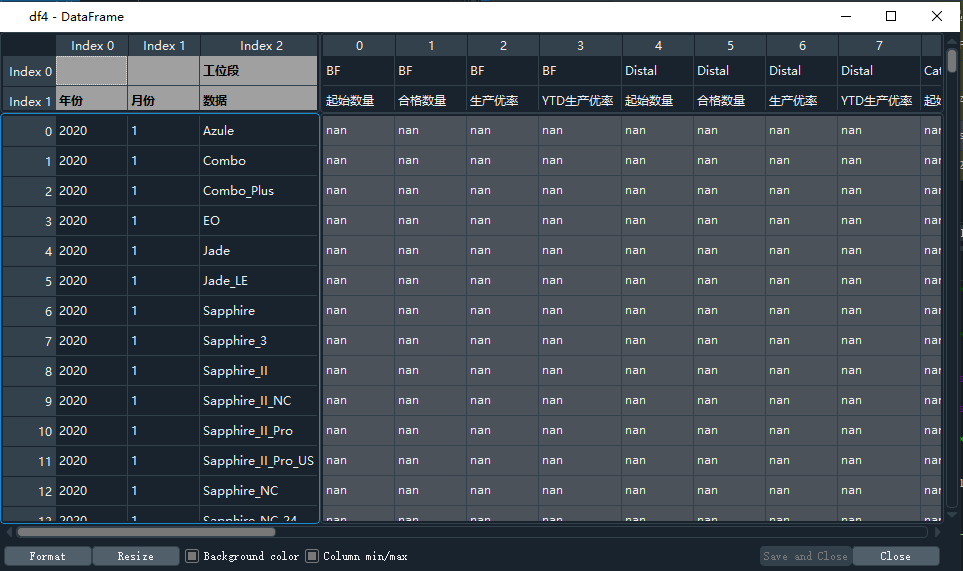963x571 pixels.
Task: Click the vertical scrollbar thumb
Action: [952, 61]
